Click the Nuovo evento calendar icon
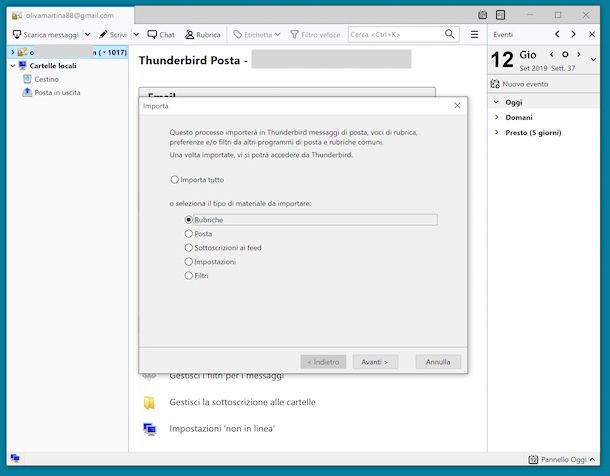 coord(495,84)
